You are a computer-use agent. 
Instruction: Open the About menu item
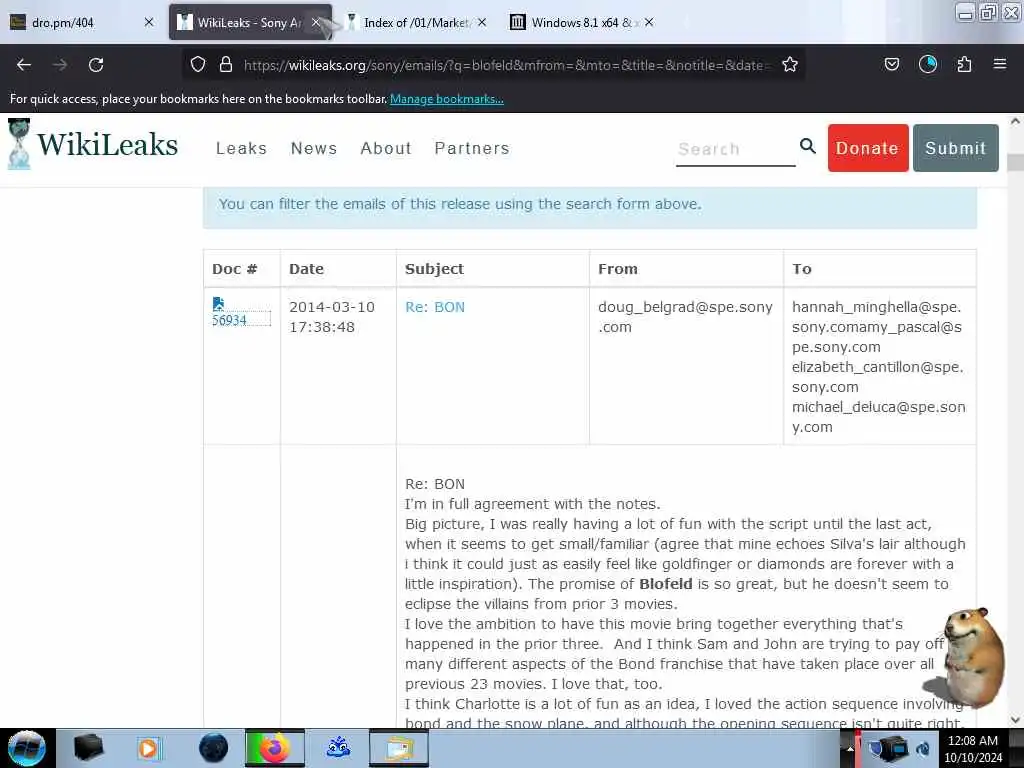point(386,148)
